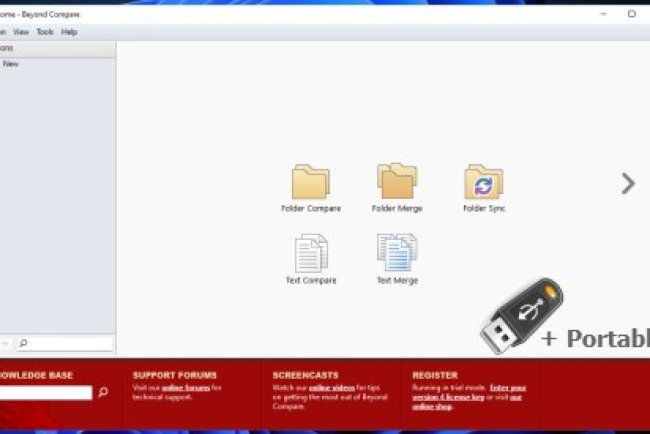Maximize the Beyond Compare window

pos(631,14)
